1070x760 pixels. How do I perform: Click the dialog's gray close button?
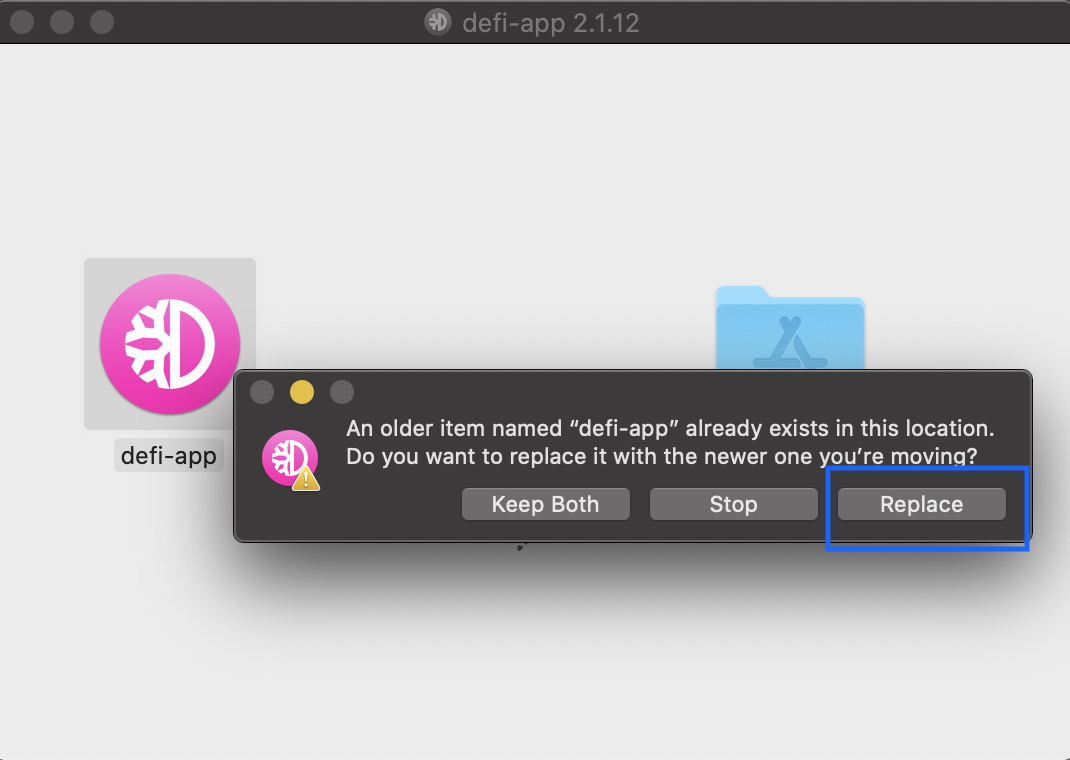[x=262, y=392]
